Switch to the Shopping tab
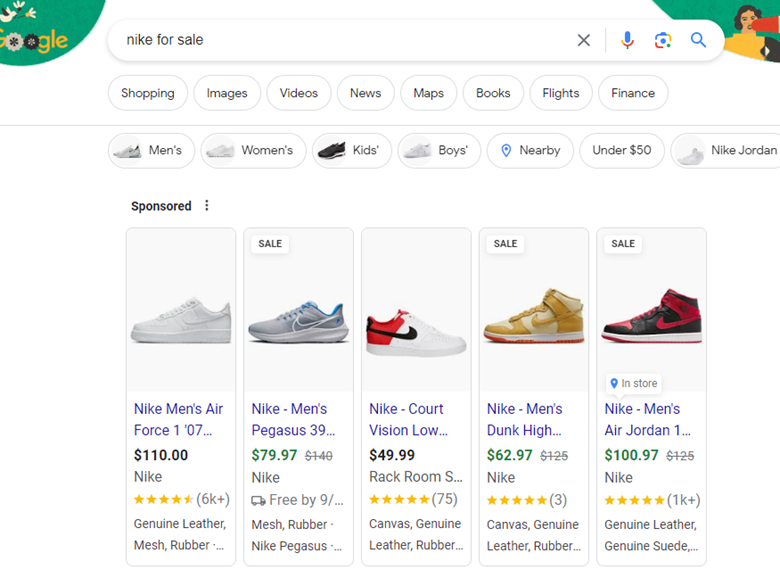The width and height of the screenshot is (780, 578). pyautogui.click(x=148, y=93)
